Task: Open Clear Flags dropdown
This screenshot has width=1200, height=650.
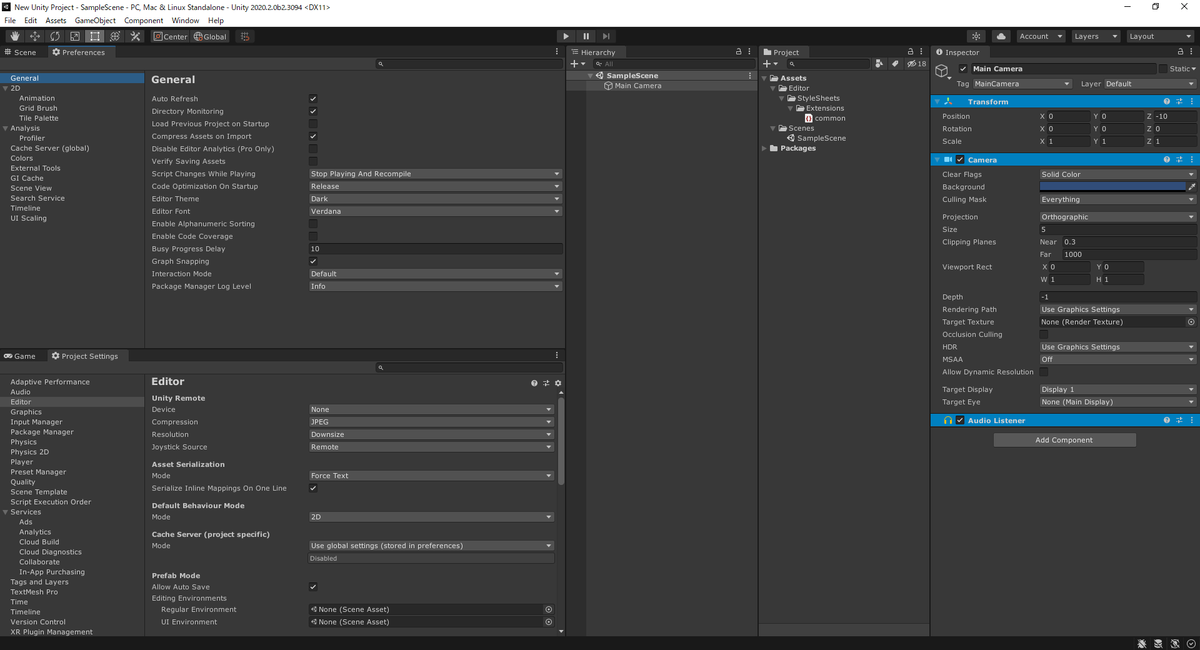Action: (x=1117, y=174)
